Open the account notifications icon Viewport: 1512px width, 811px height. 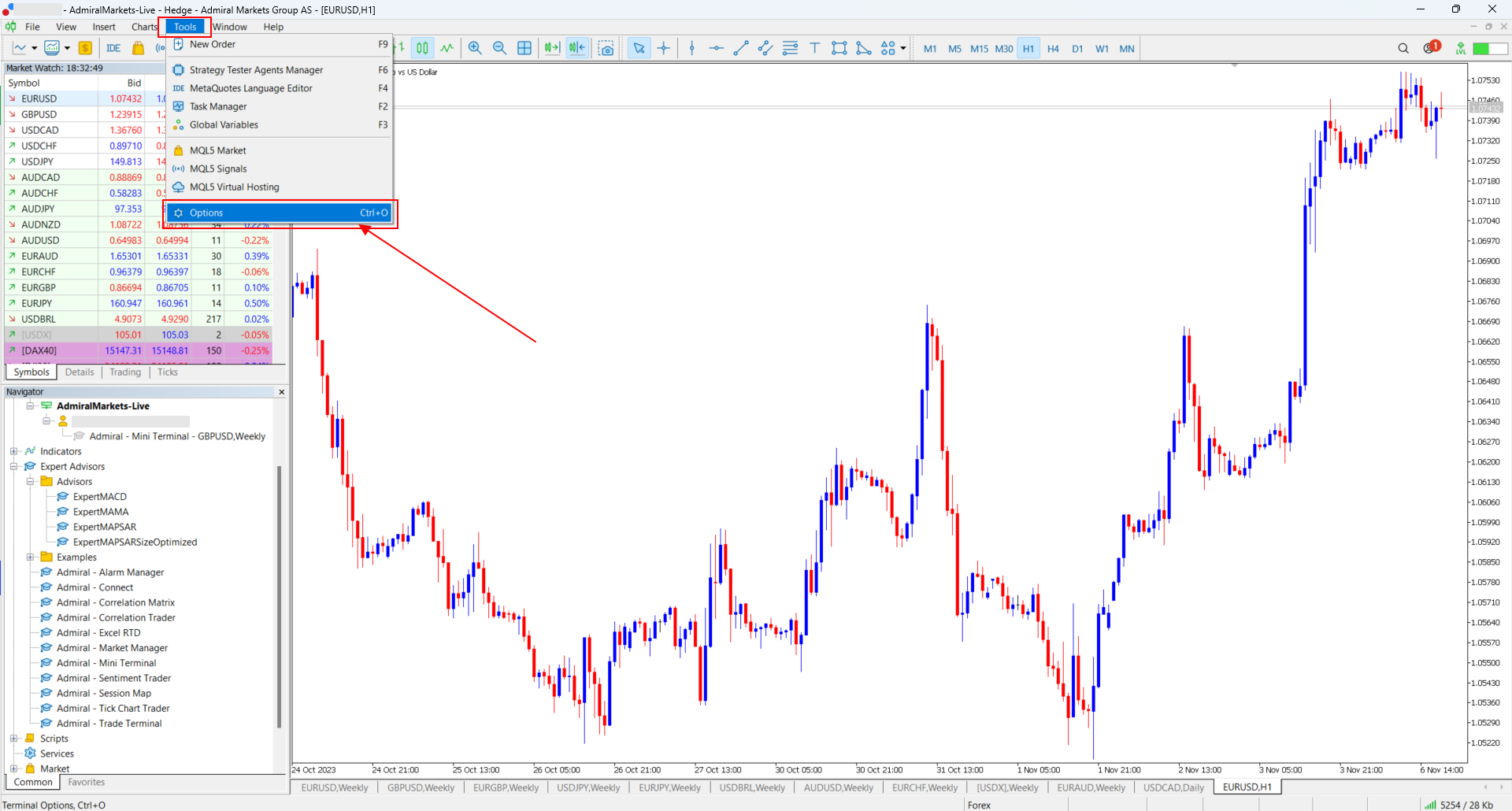[1431, 47]
